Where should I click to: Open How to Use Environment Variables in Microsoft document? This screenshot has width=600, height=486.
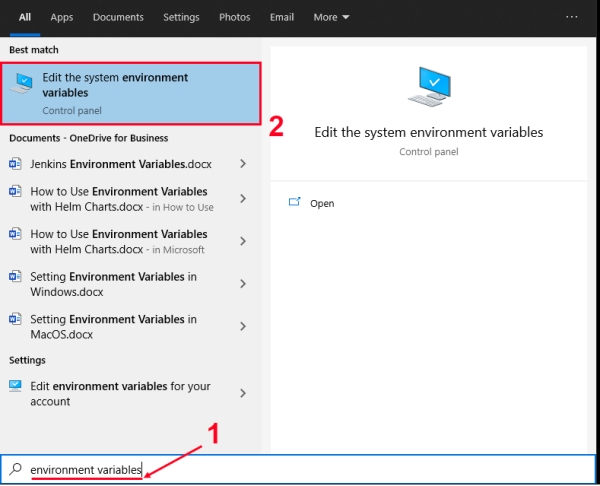[120, 241]
